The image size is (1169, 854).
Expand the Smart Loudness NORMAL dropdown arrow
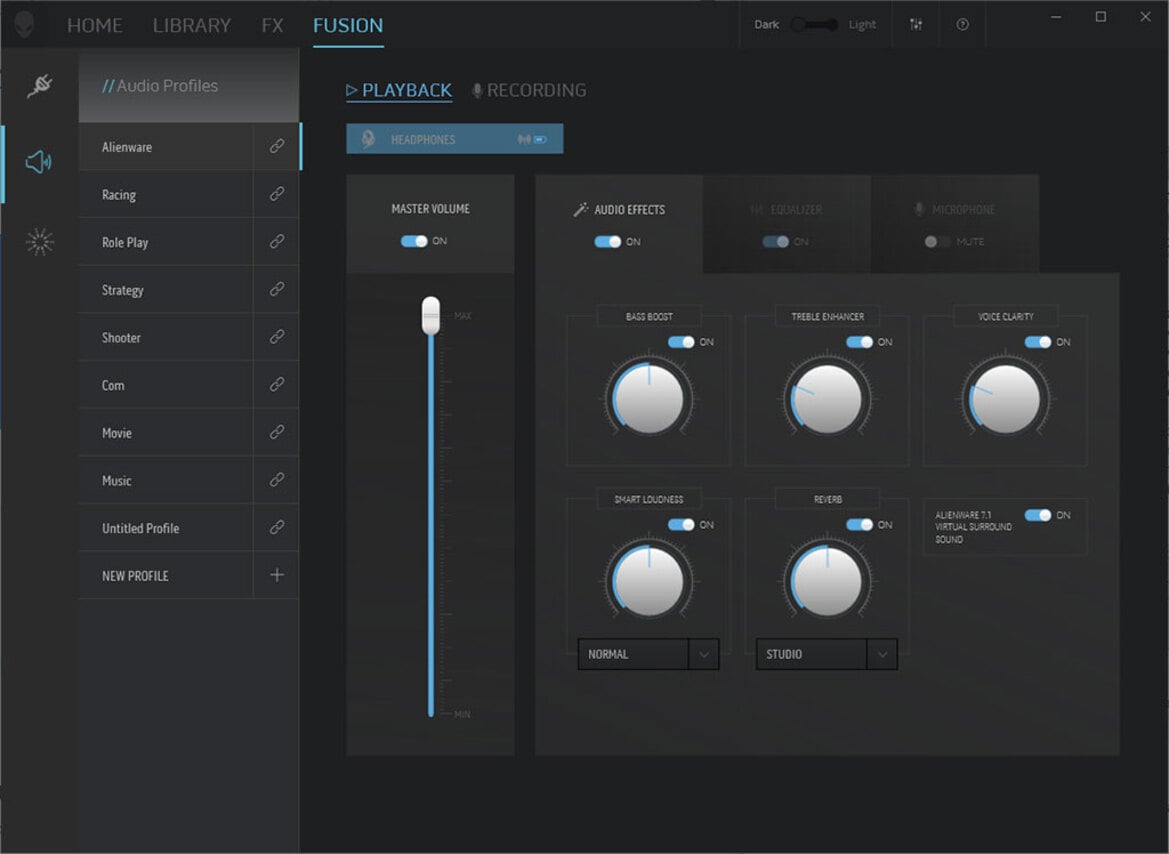tap(704, 654)
